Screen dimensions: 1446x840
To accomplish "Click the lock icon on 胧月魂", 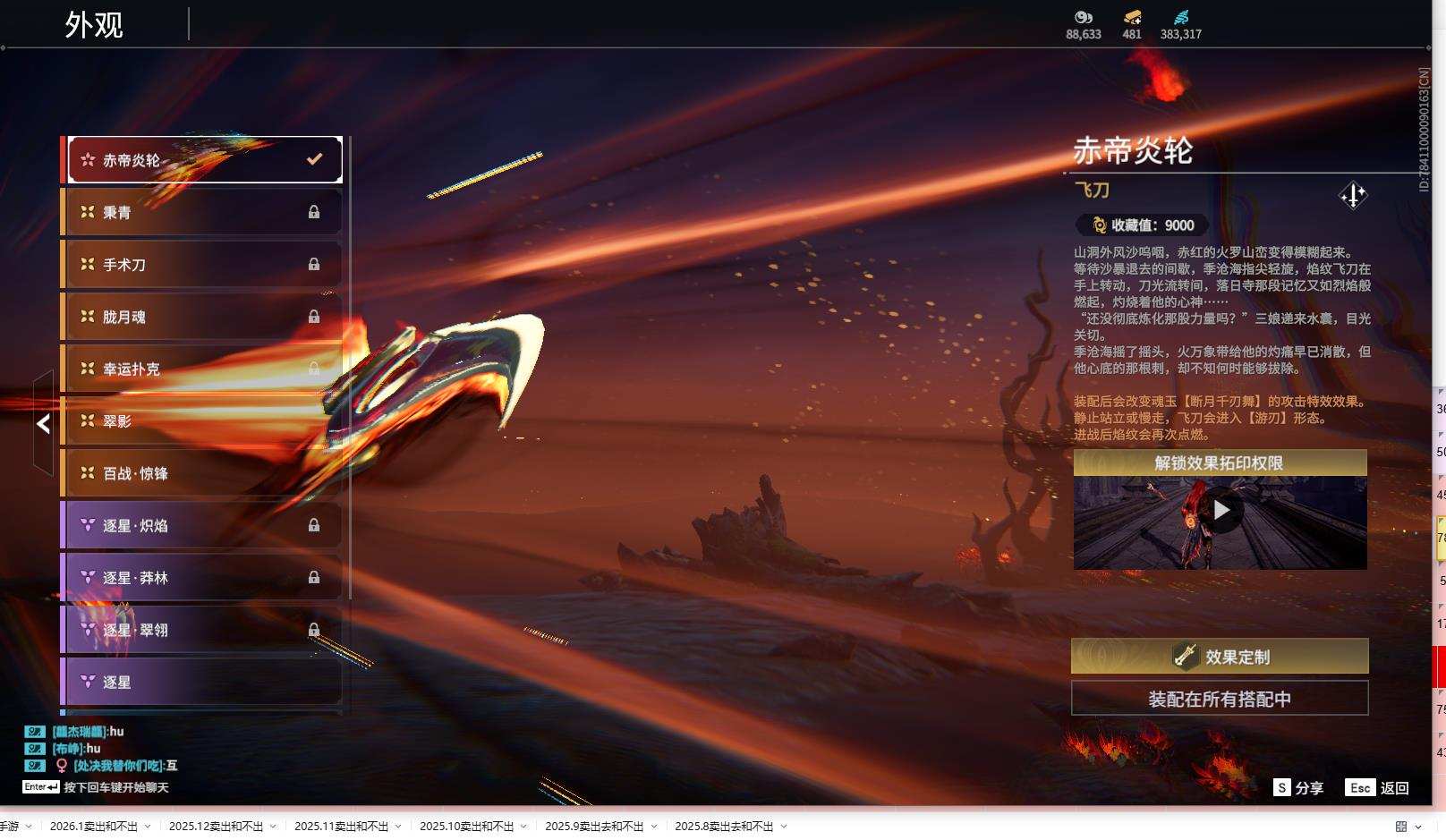I will coord(314,317).
